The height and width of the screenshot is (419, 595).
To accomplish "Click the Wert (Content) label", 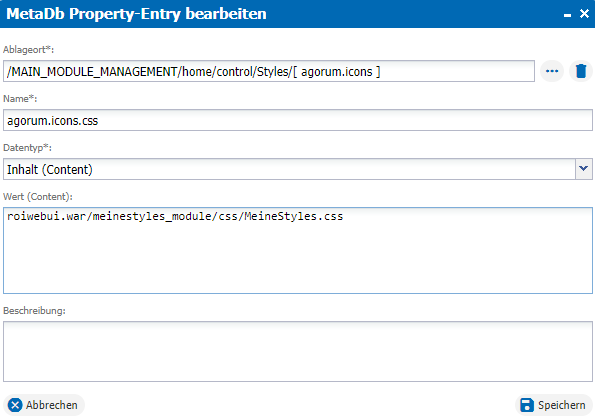I will (x=38, y=197).
